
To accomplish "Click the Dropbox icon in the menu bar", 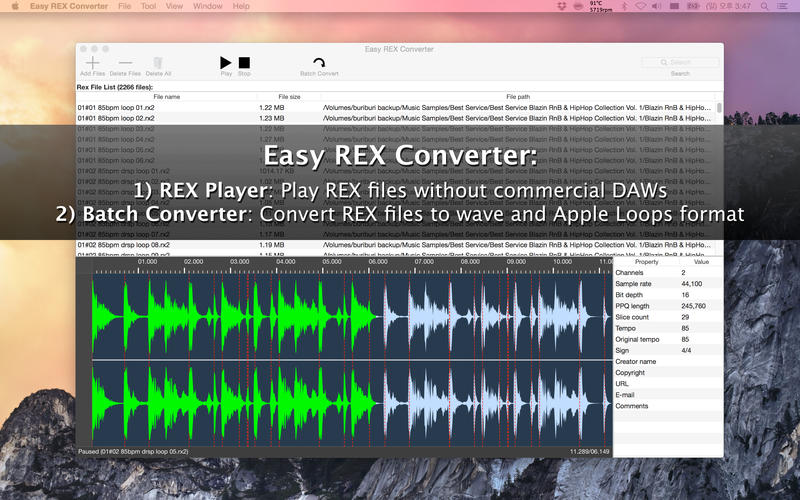I will 562,6.
